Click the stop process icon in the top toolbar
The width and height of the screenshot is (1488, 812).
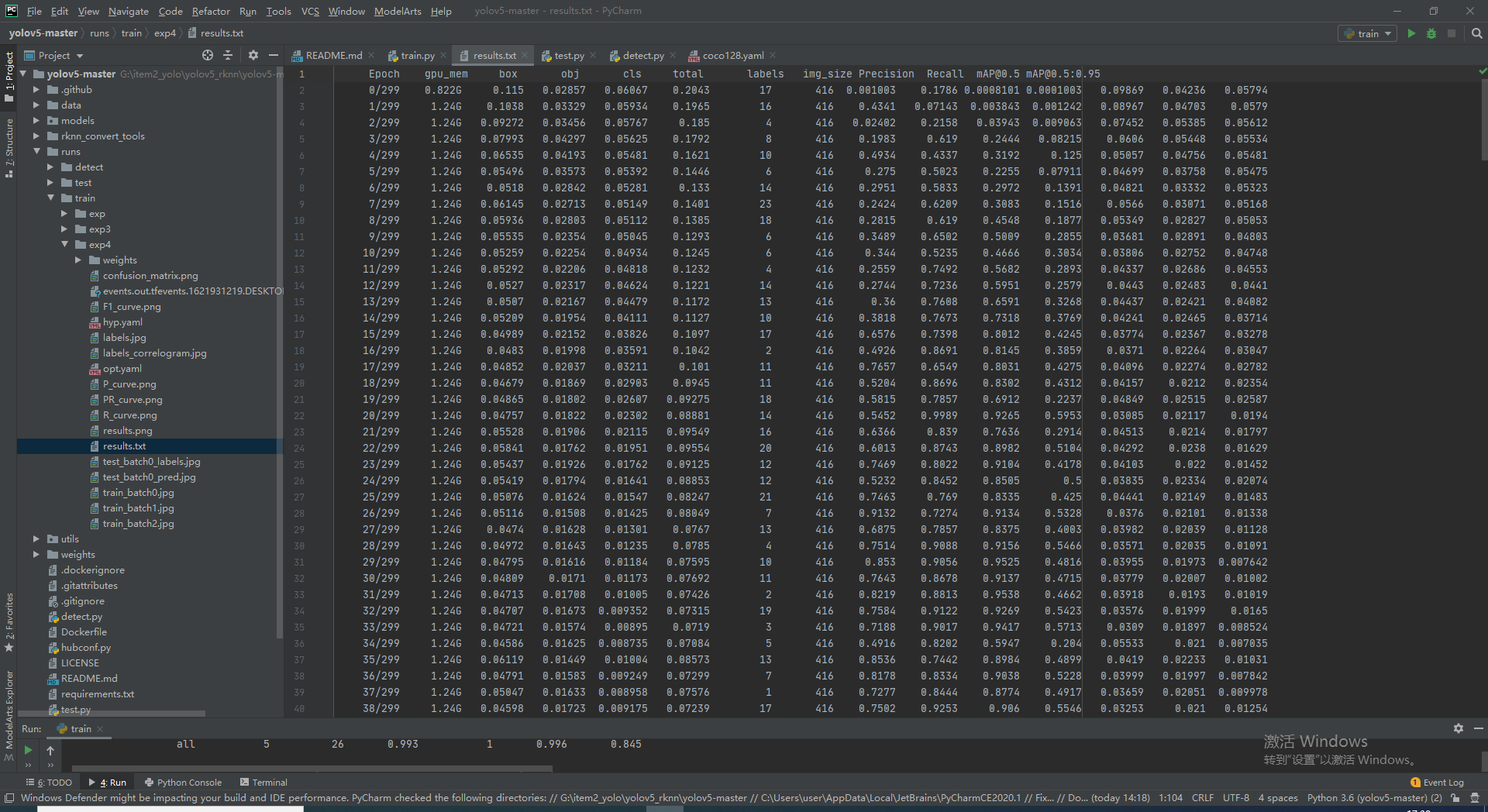point(1452,33)
